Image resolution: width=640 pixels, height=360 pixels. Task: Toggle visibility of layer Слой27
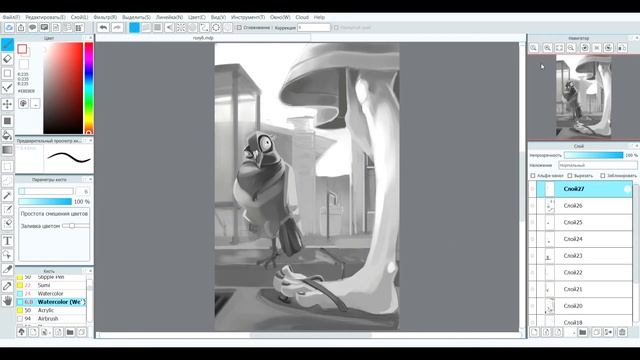point(532,189)
